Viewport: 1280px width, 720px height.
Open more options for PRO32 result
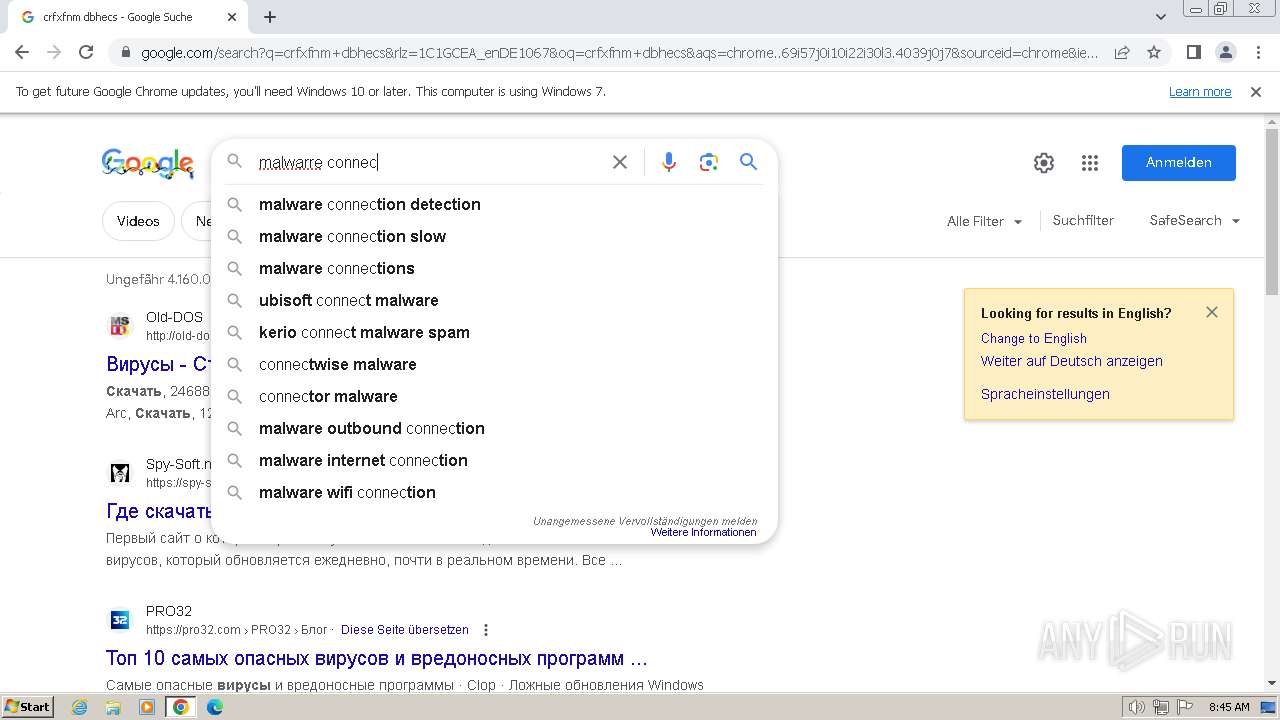486,630
